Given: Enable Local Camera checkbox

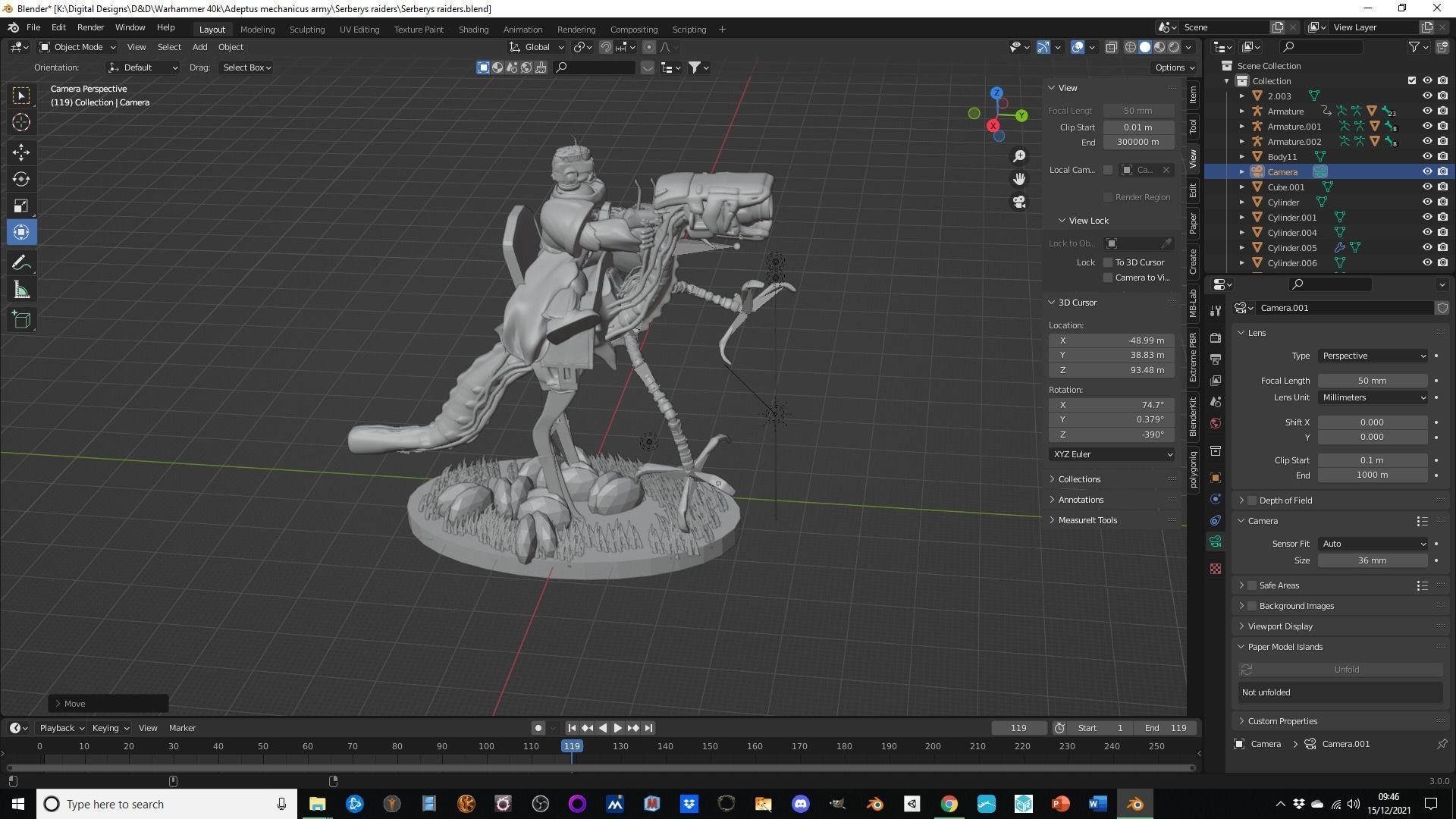Looking at the screenshot, I should tap(1108, 170).
